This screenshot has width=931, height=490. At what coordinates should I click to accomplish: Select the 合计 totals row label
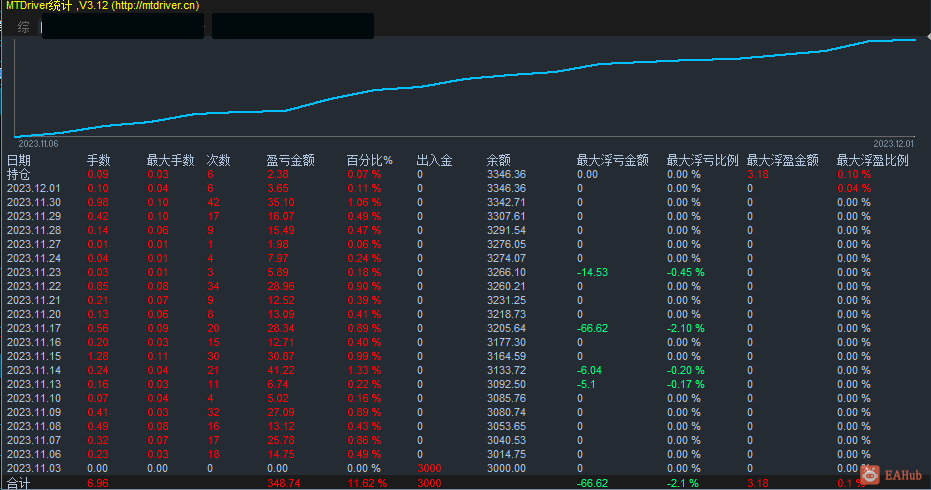tap(18, 483)
